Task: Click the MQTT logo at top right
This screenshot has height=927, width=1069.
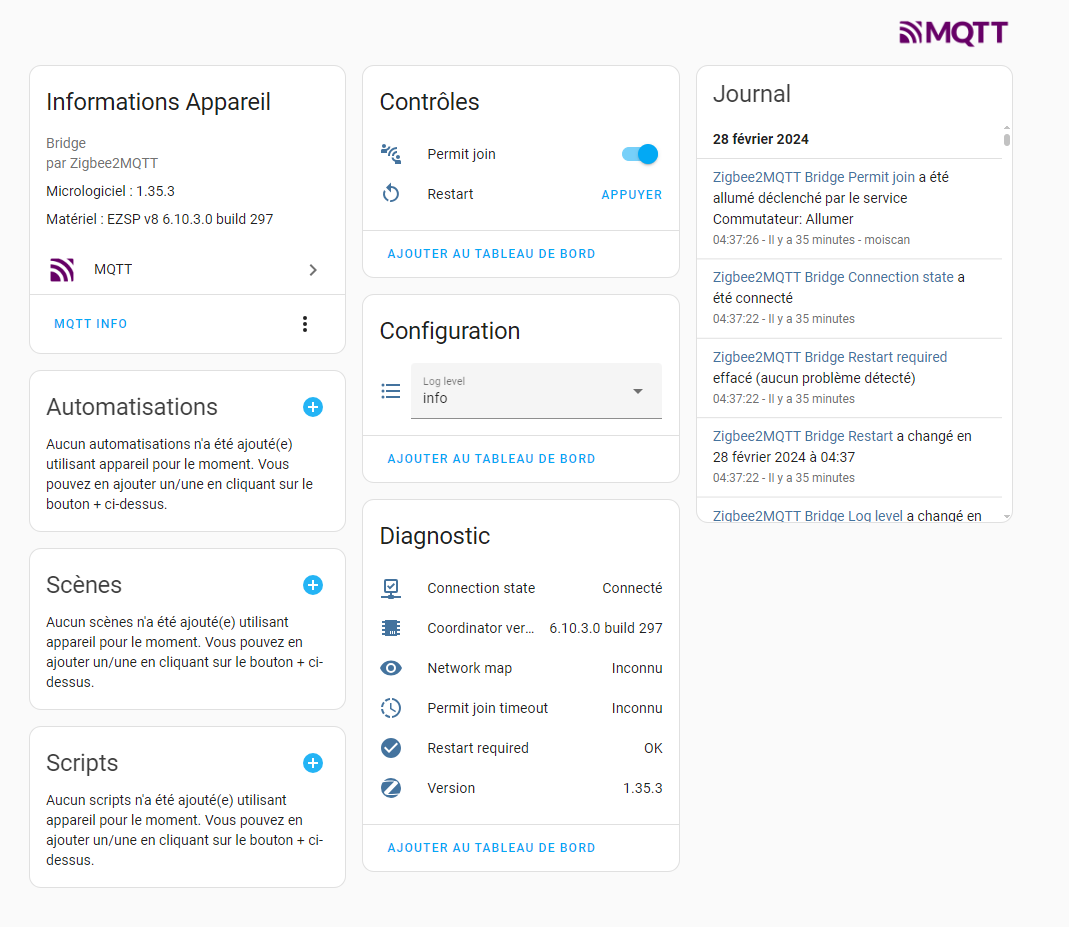Action: coord(953,33)
